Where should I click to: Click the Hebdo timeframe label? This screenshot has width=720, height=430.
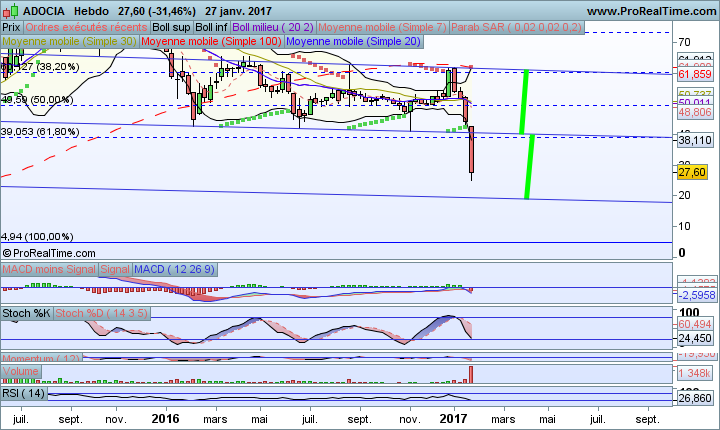[x=91, y=11]
